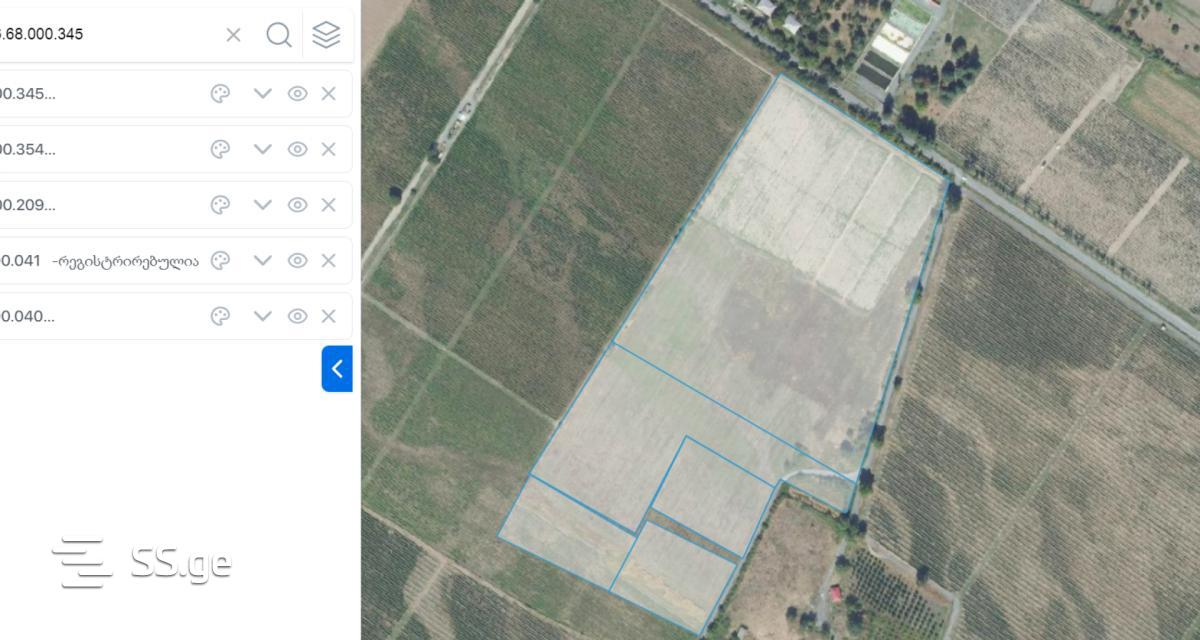Collapse the side panel with the blue arrow
Image resolution: width=1200 pixels, height=640 pixels.
(x=337, y=369)
